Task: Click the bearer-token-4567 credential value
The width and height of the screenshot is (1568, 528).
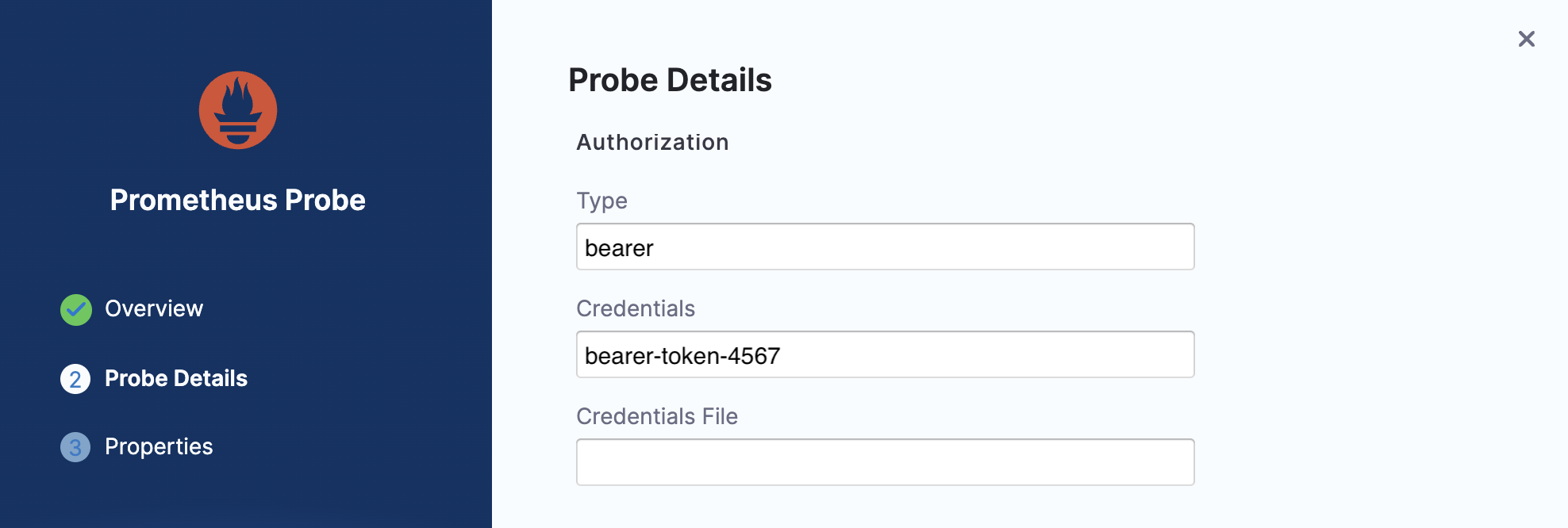Action: click(x=682, y=356)
